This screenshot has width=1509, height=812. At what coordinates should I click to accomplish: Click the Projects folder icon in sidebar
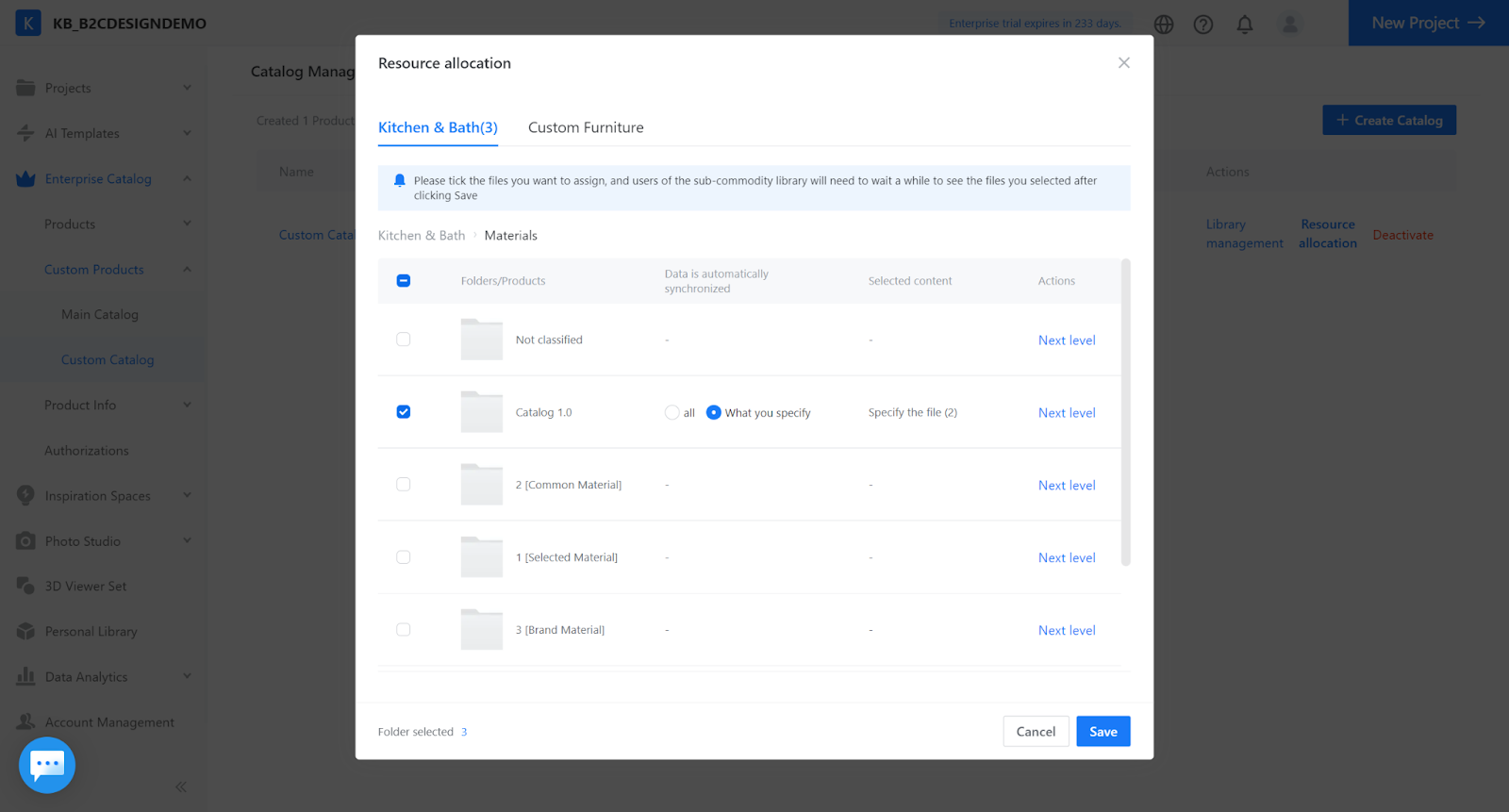point(25,88)
